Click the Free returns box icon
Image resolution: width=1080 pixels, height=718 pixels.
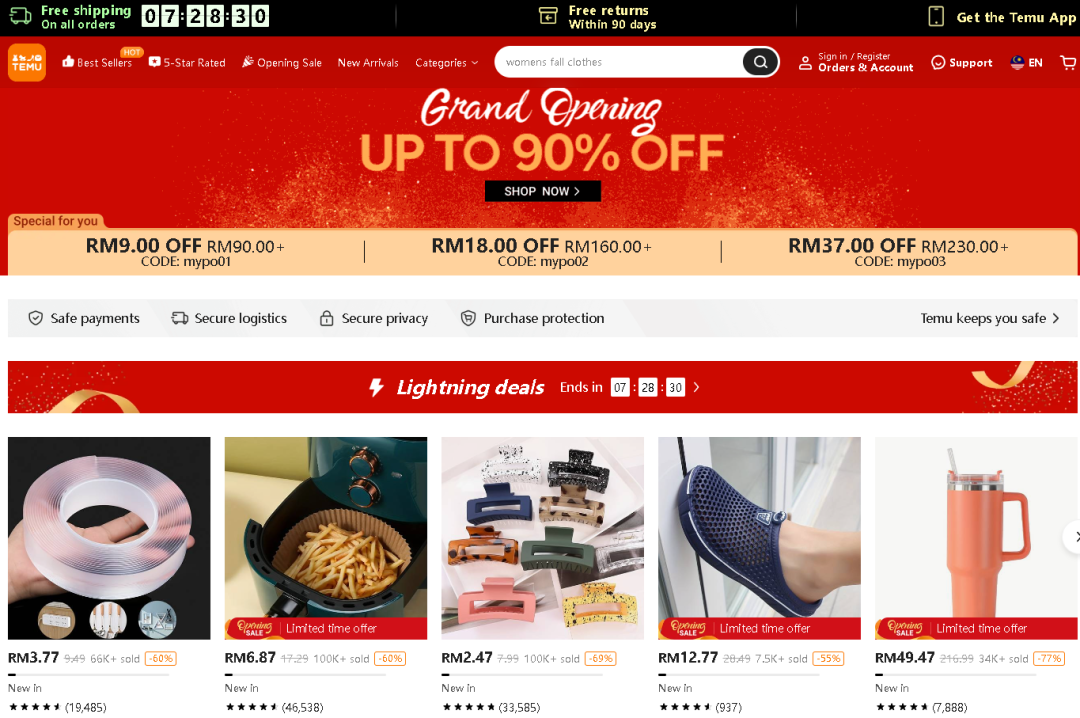coord(548,16)
